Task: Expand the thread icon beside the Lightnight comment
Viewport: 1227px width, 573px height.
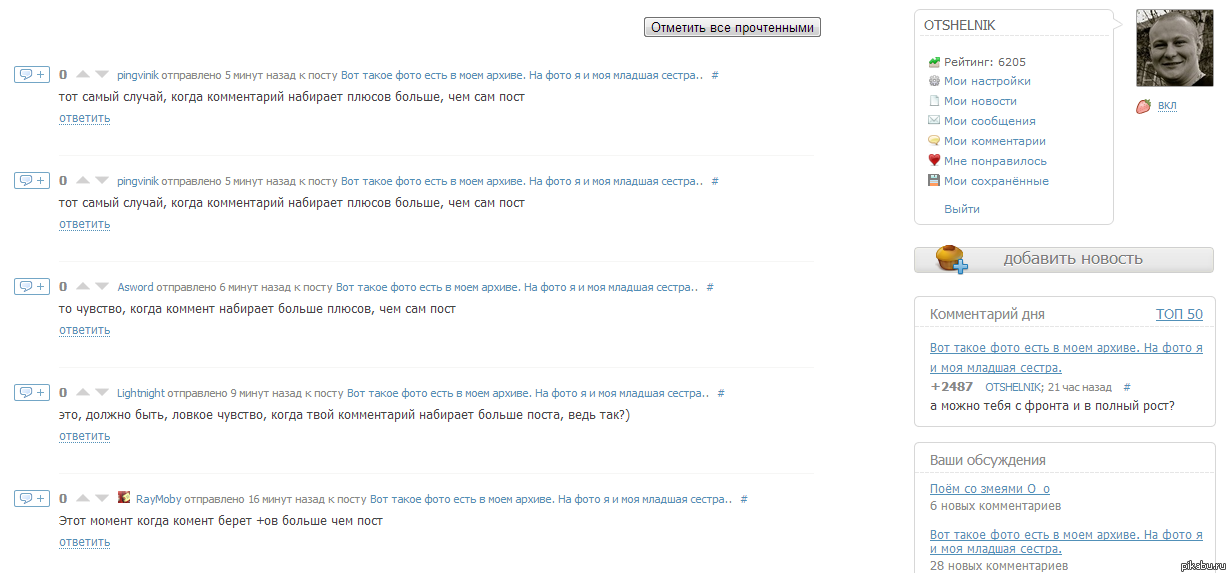Action: click(x=32, y=393)
